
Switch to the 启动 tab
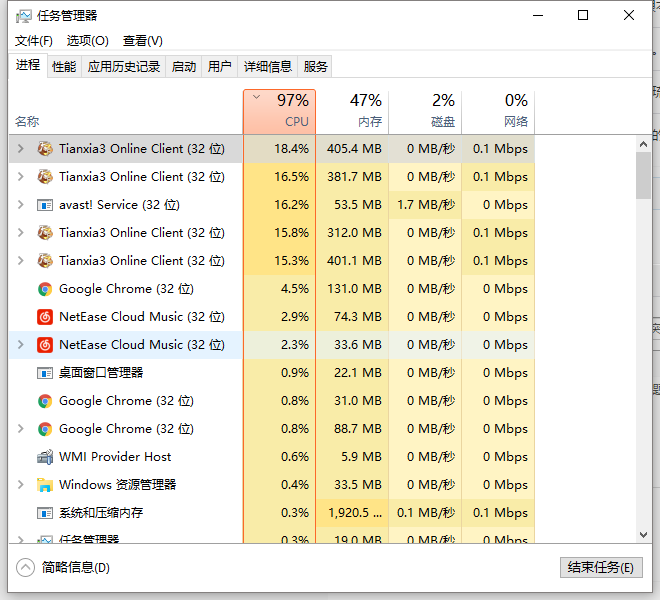(184, 67)
